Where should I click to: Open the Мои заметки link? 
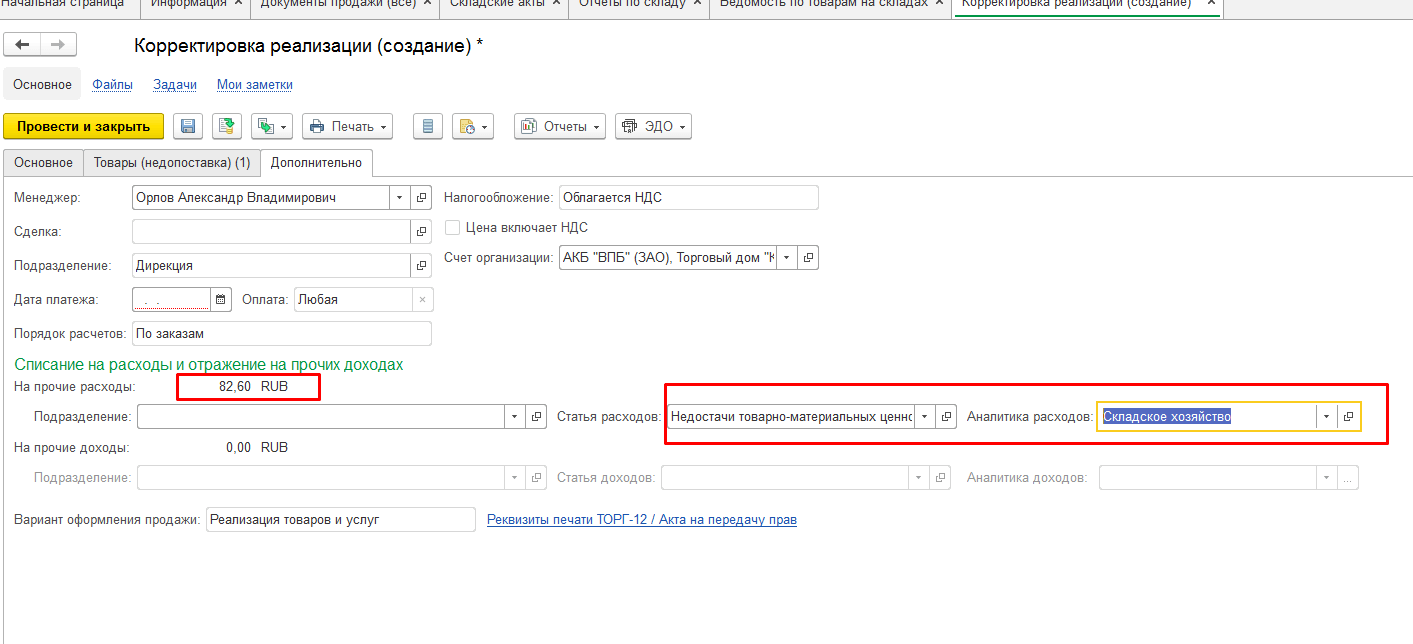pyautogui.click(x=255, y=85)
